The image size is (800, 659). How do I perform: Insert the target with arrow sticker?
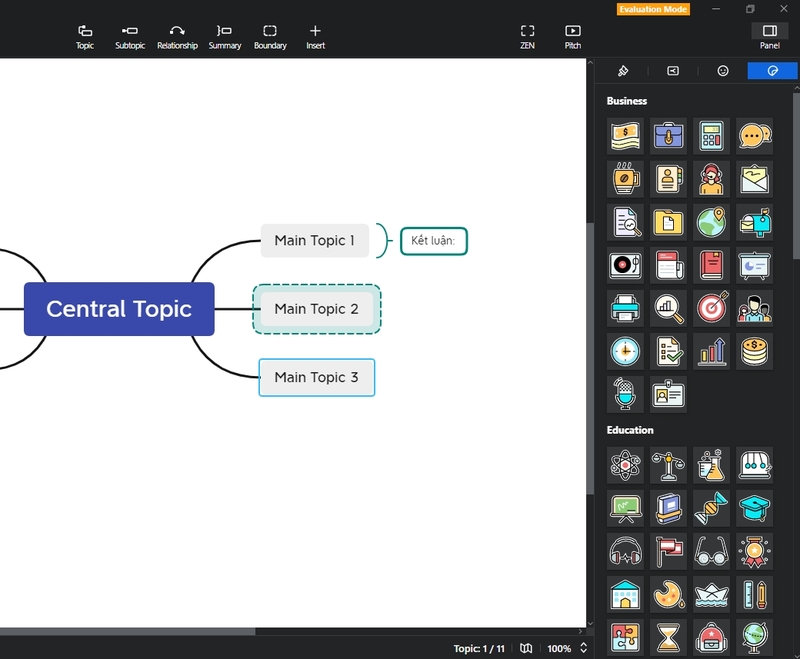pos(711,309)
